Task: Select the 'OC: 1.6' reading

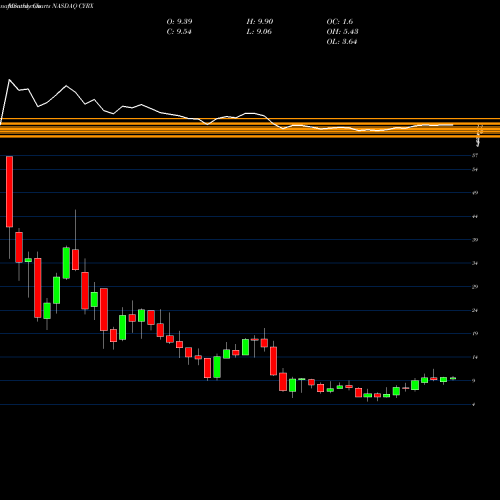Action: coord(340,22)
